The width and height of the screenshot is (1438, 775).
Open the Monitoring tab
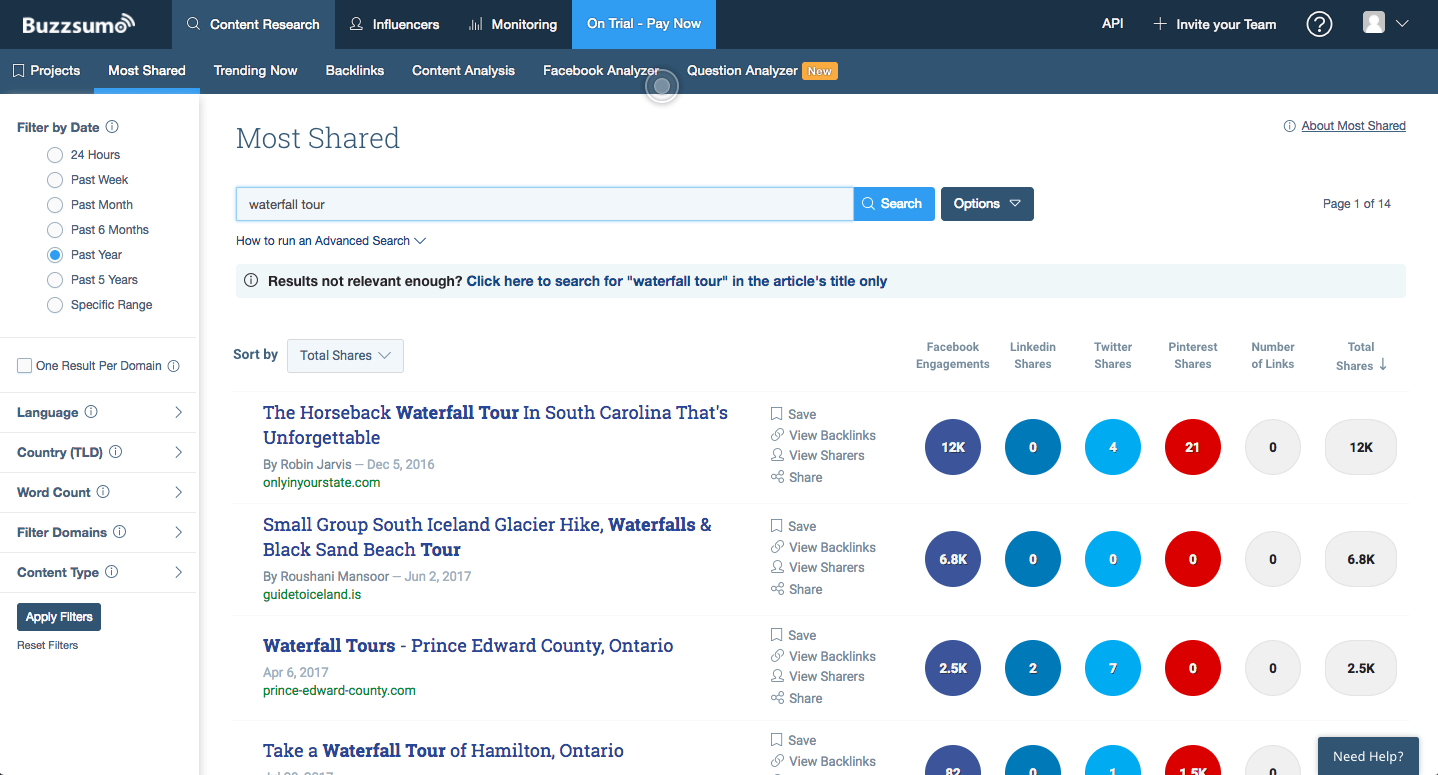point(513,24)
